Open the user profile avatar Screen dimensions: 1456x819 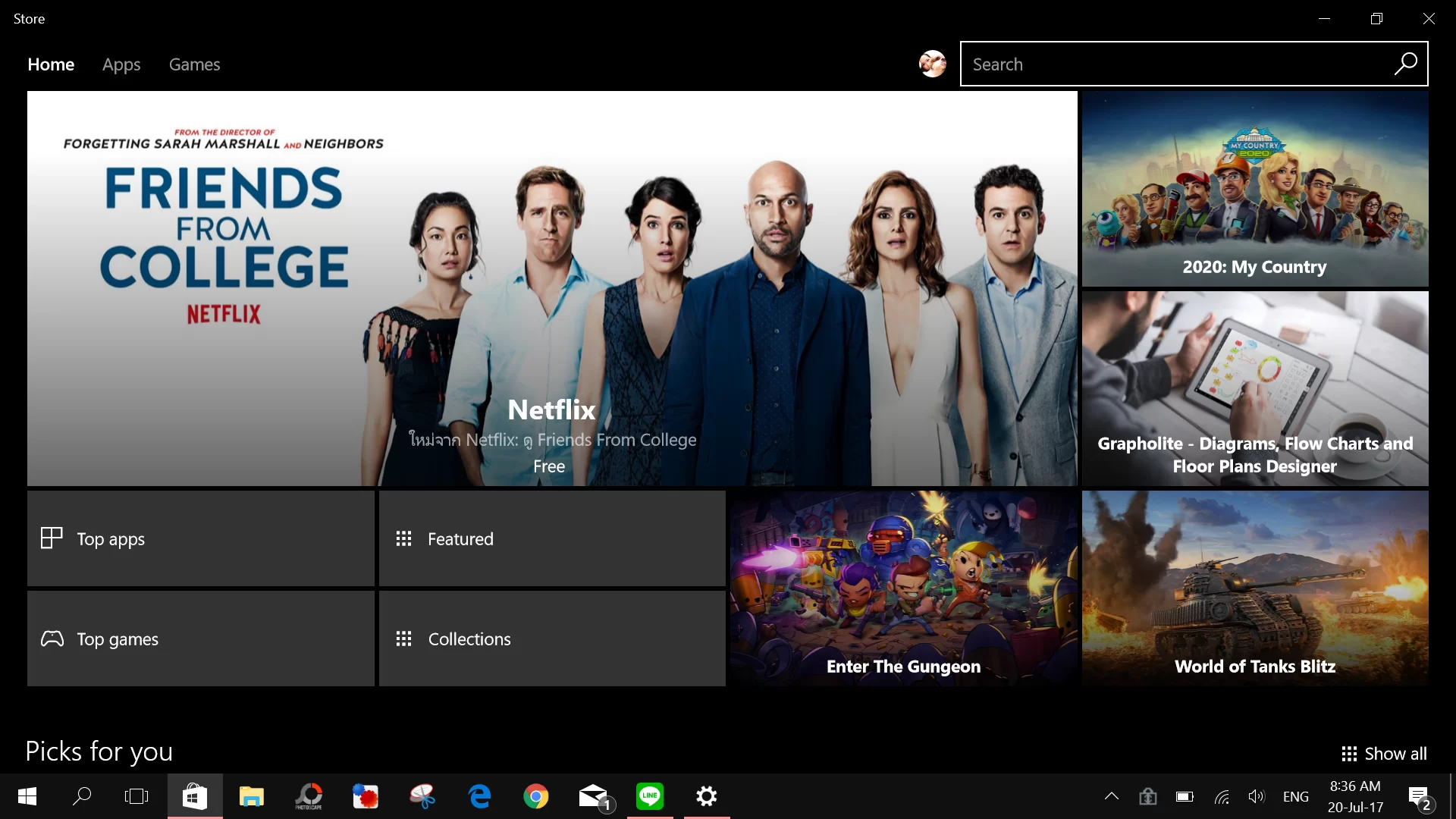932,64
